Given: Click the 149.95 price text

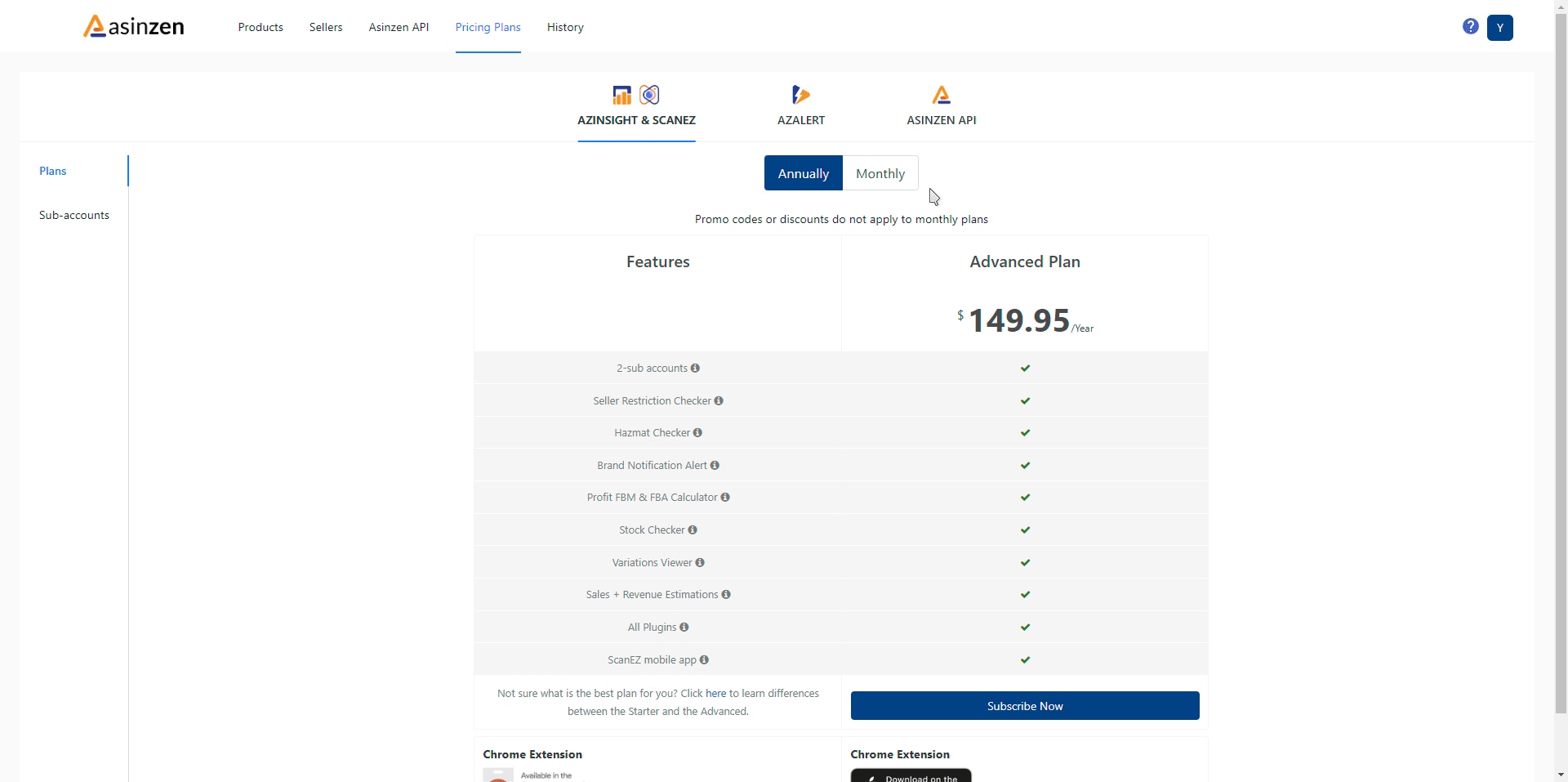Looking at the screenshot, I should click(1019, 320).
